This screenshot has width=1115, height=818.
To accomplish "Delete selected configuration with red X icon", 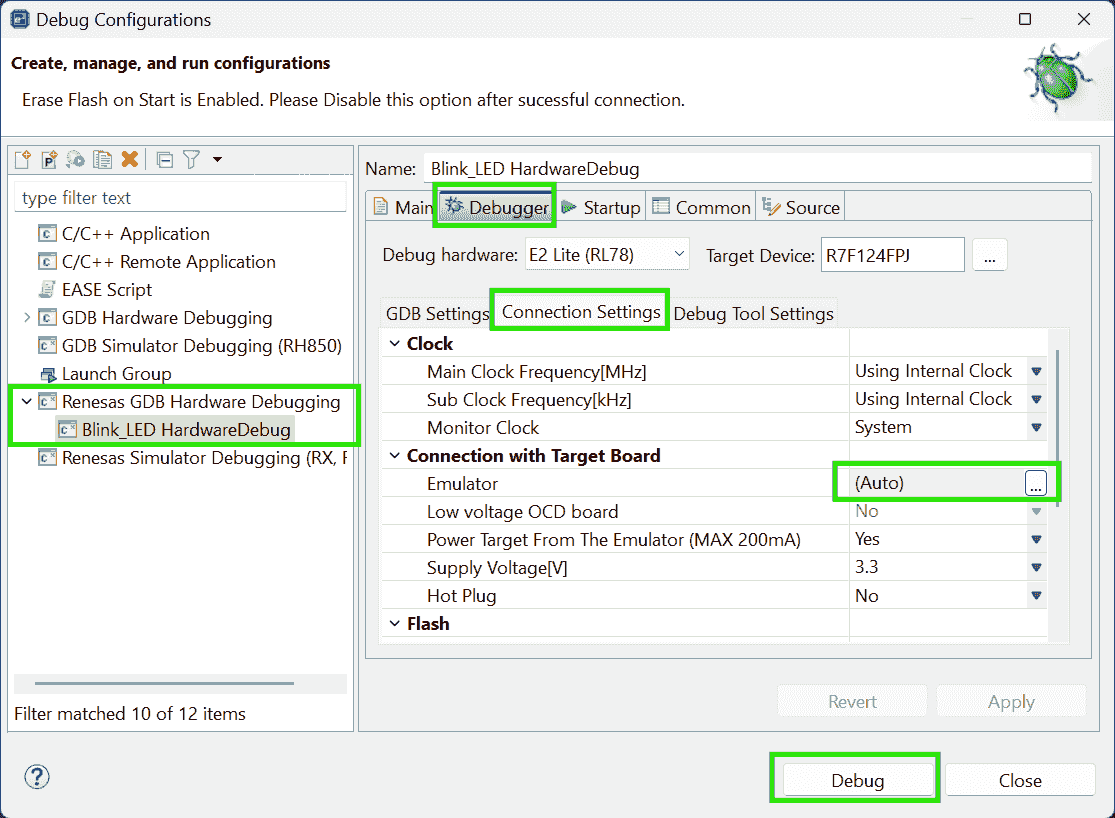I will (129, 160).
